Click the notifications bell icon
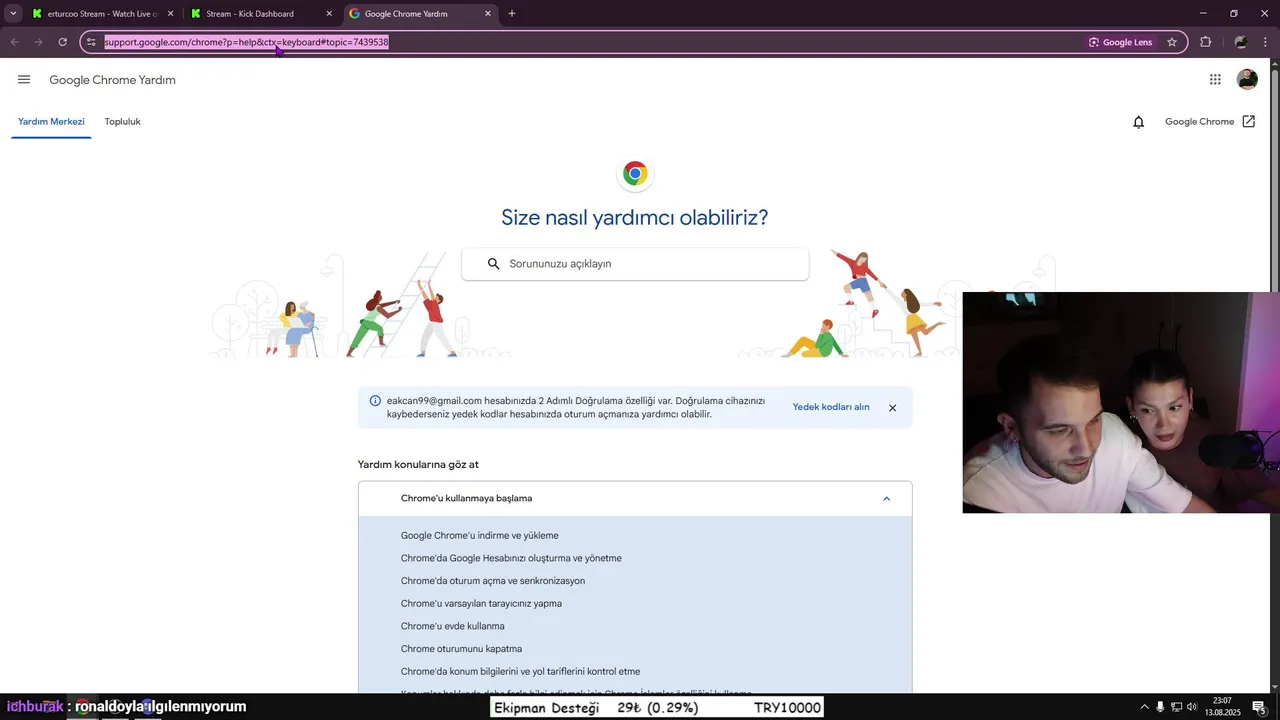The image size is (1280, 720). point(1138,122)
